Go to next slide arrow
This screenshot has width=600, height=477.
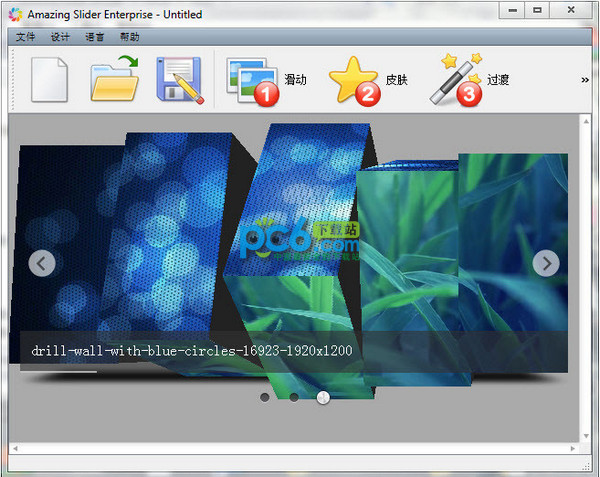(x=546, y=263)
